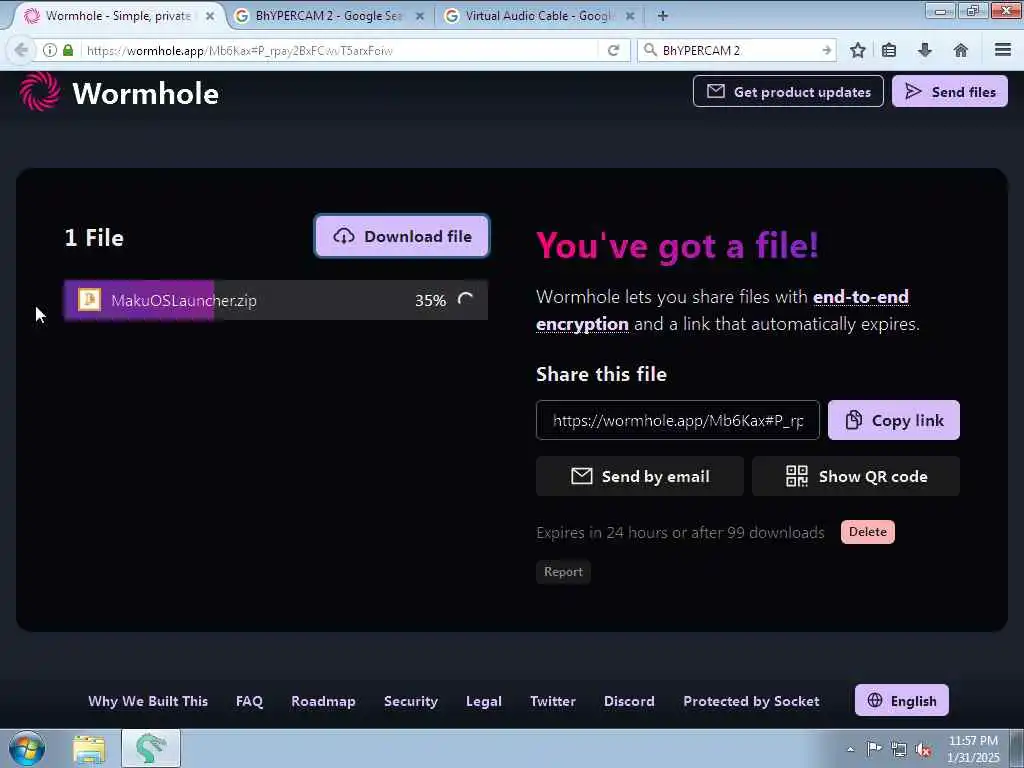The height and width of the screenshot is (768, 1024).
Task: Open the English language selector
Action: [x=901, y=700]
